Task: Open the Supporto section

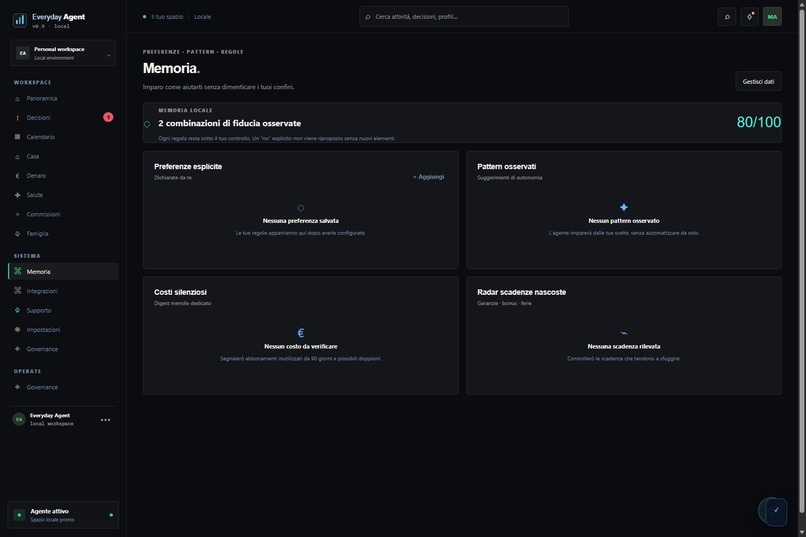Action: coord(63,310)
